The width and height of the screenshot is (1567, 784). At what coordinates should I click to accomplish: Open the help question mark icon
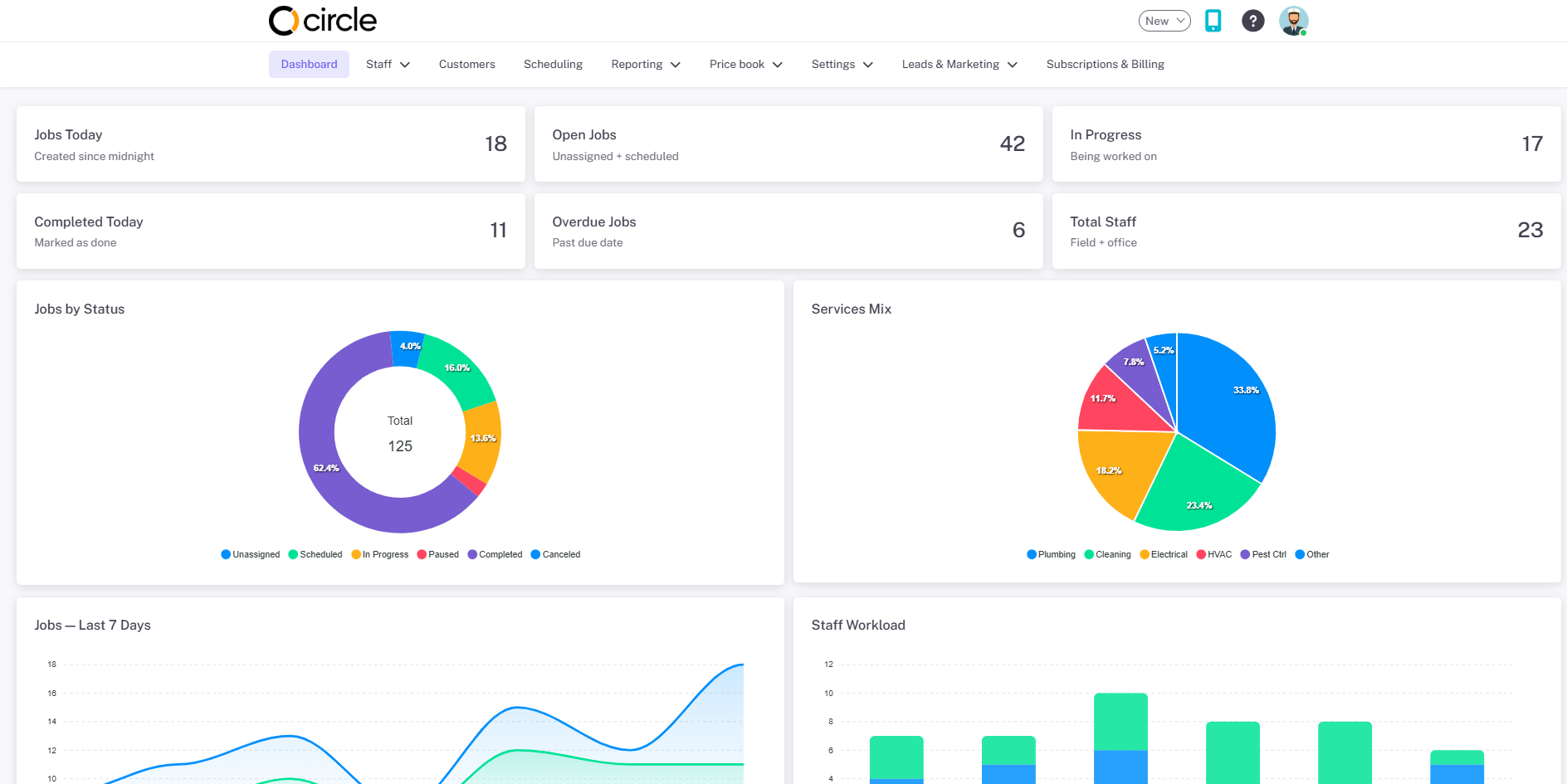(1253, 21)
